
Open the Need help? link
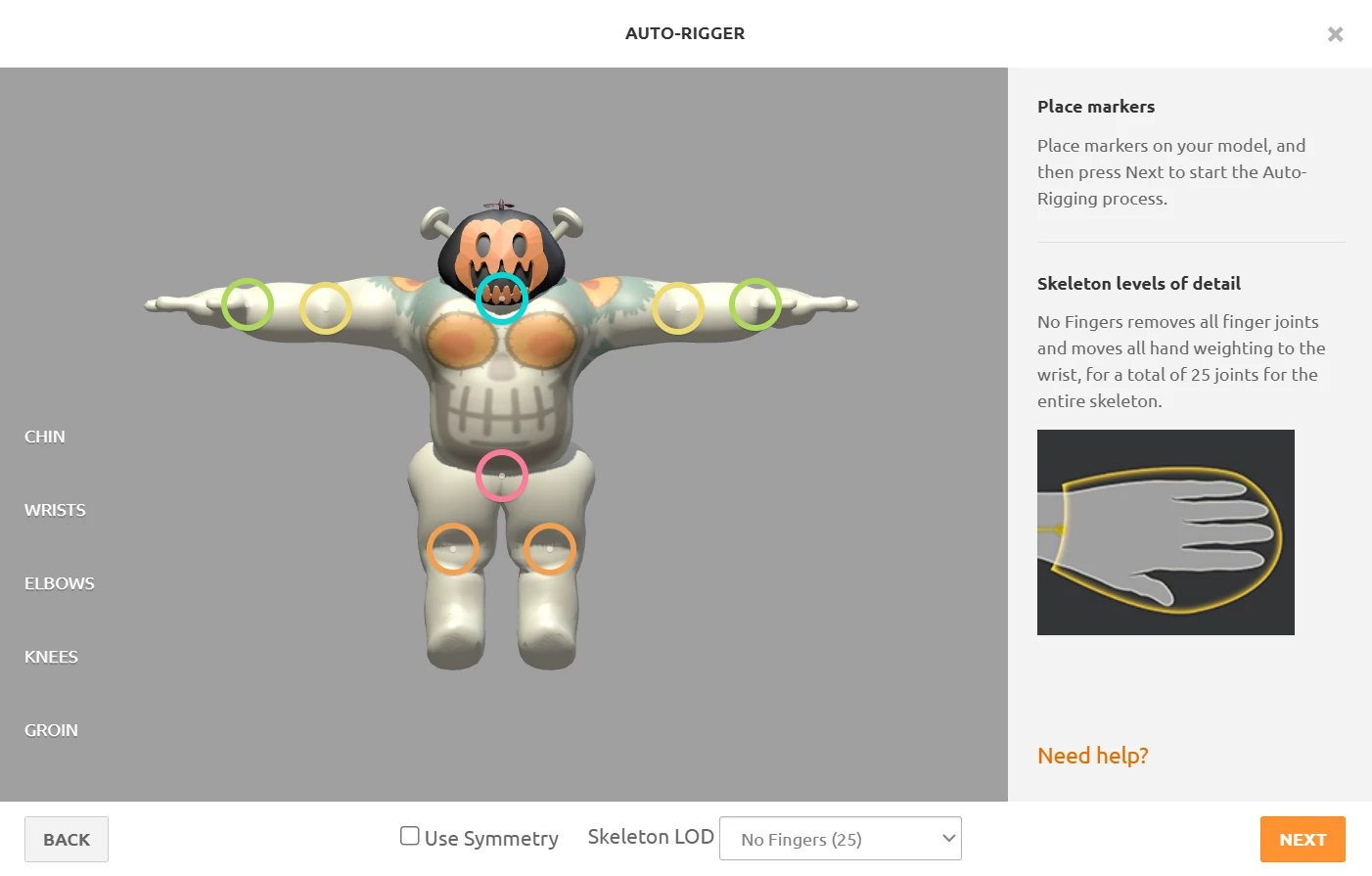tap(1093, 756)
